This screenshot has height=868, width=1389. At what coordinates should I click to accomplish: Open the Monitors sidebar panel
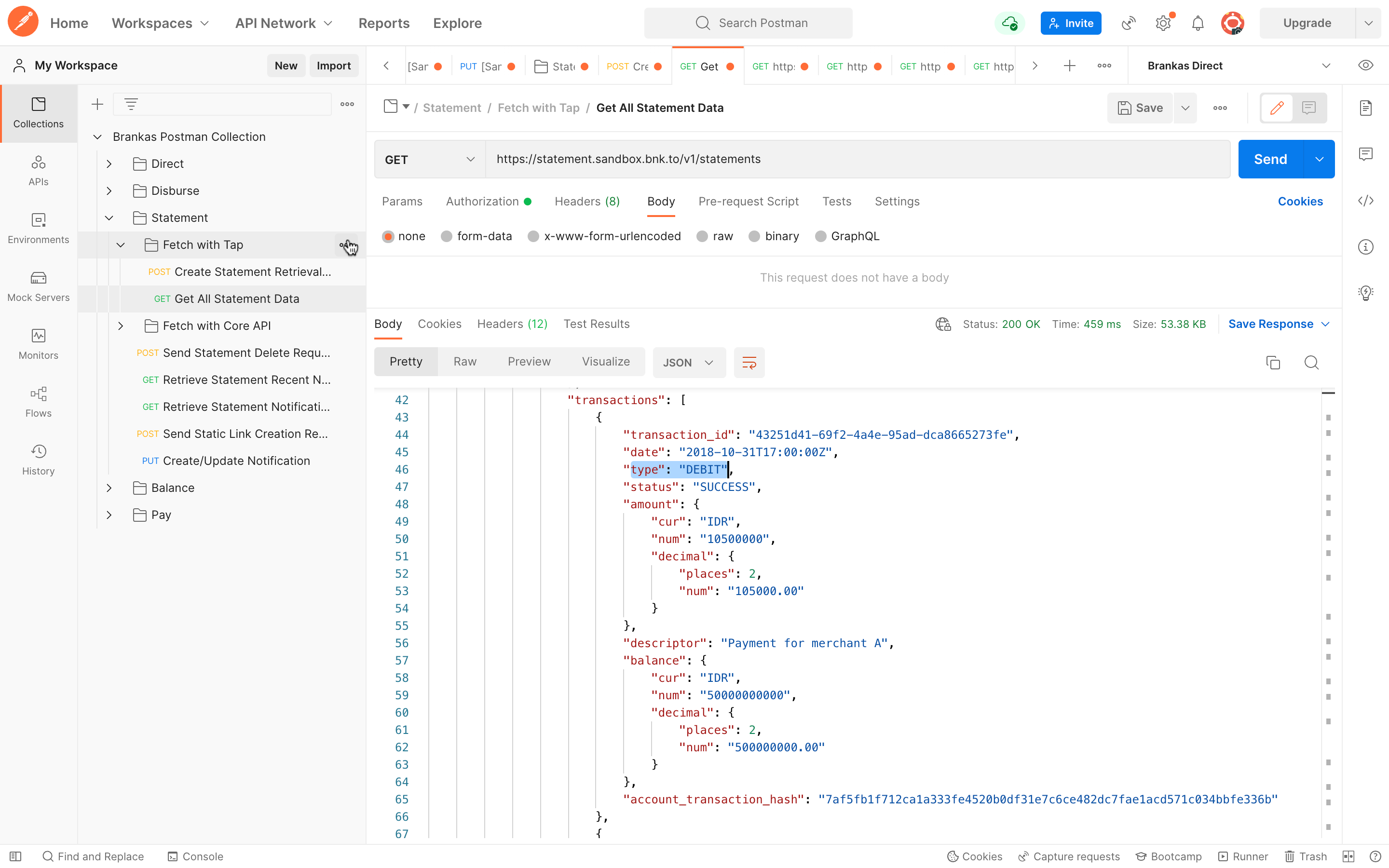click(x=39, y=344)
